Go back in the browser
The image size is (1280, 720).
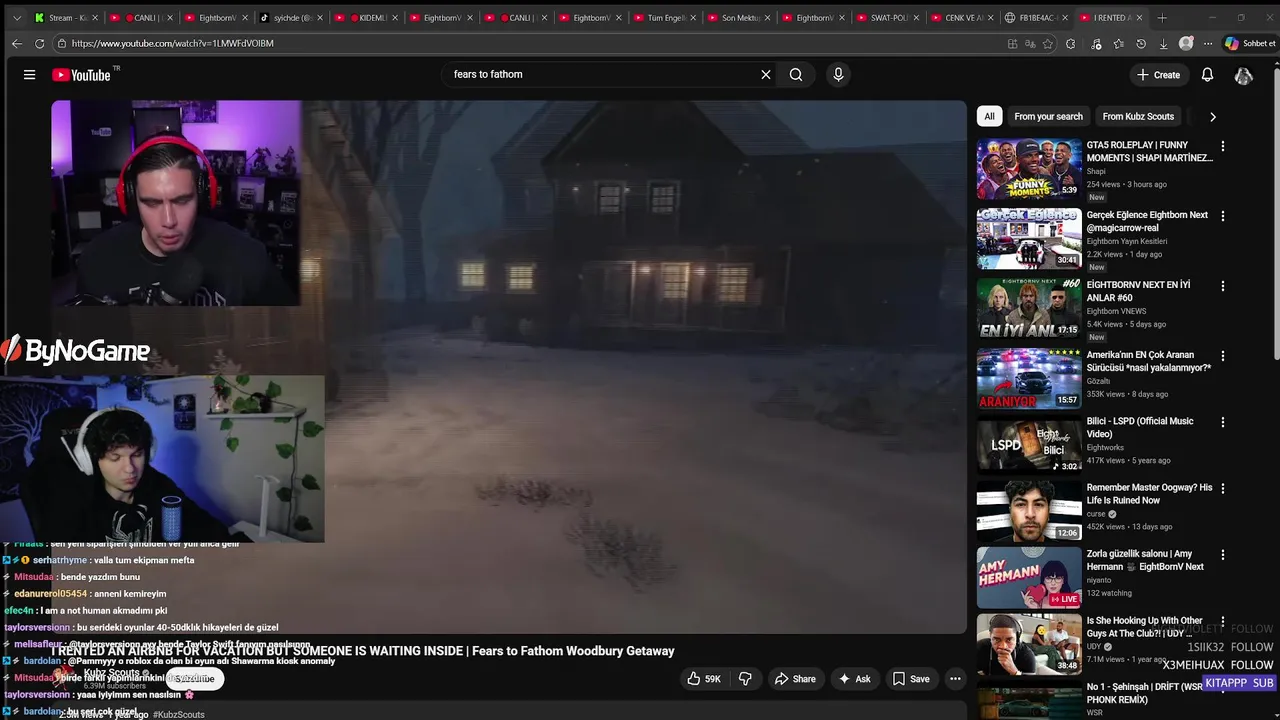[x=17, y=44]
